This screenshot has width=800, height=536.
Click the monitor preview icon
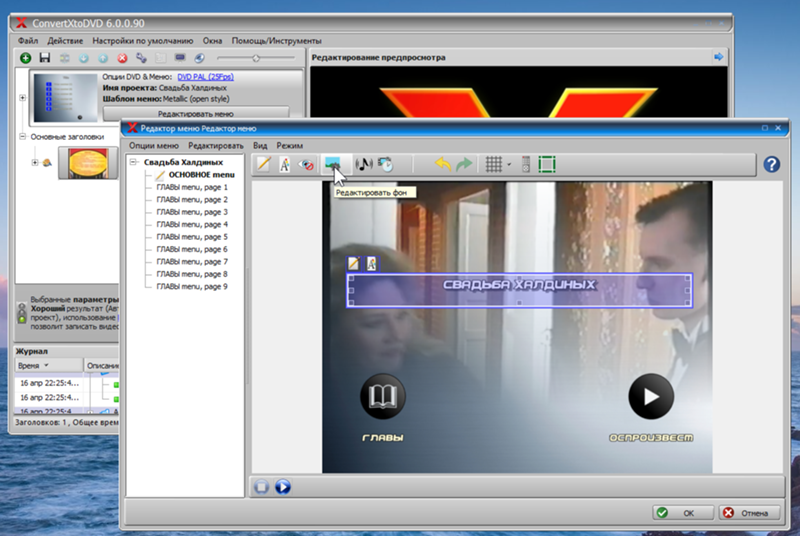[180, 58]
